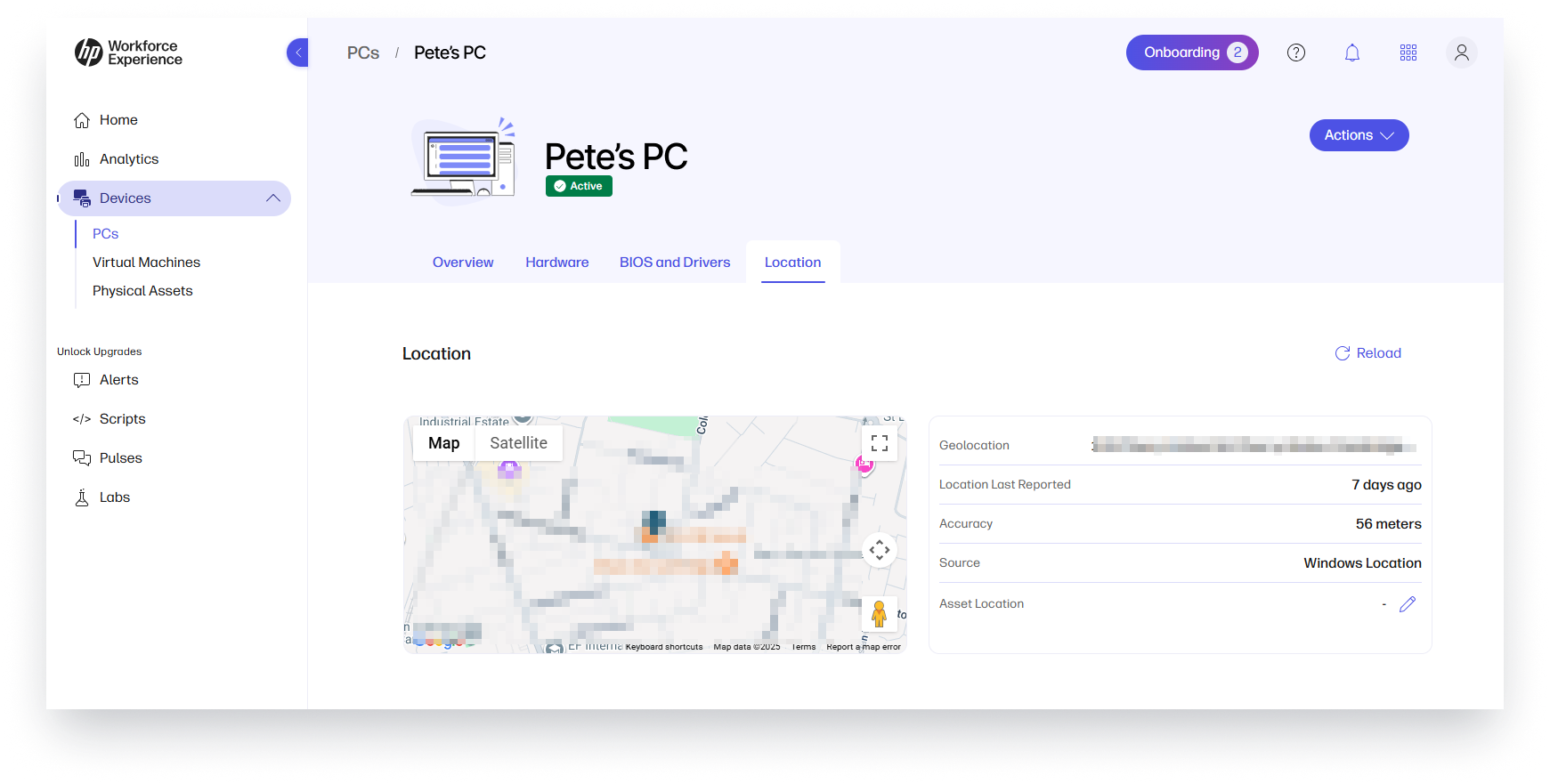The width and height of the screenshot is (1550, 784).
Task: Reload the location data
Action: (x=1368, y=353)
